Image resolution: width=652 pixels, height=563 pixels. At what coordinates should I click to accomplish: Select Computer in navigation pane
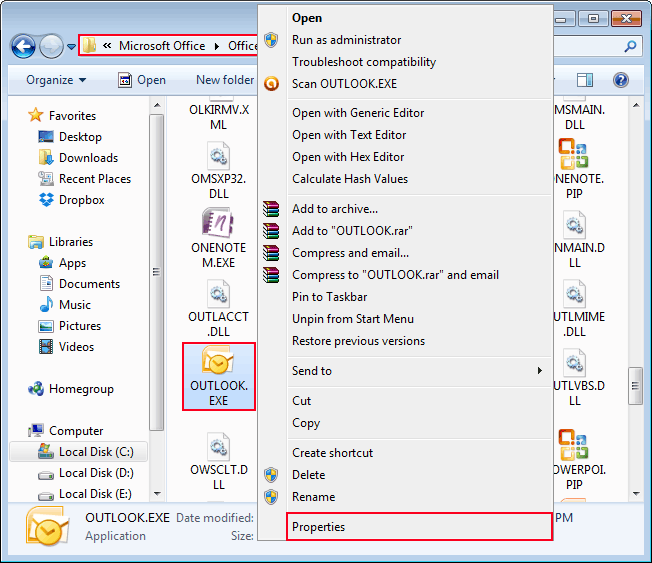click(76, 431)
